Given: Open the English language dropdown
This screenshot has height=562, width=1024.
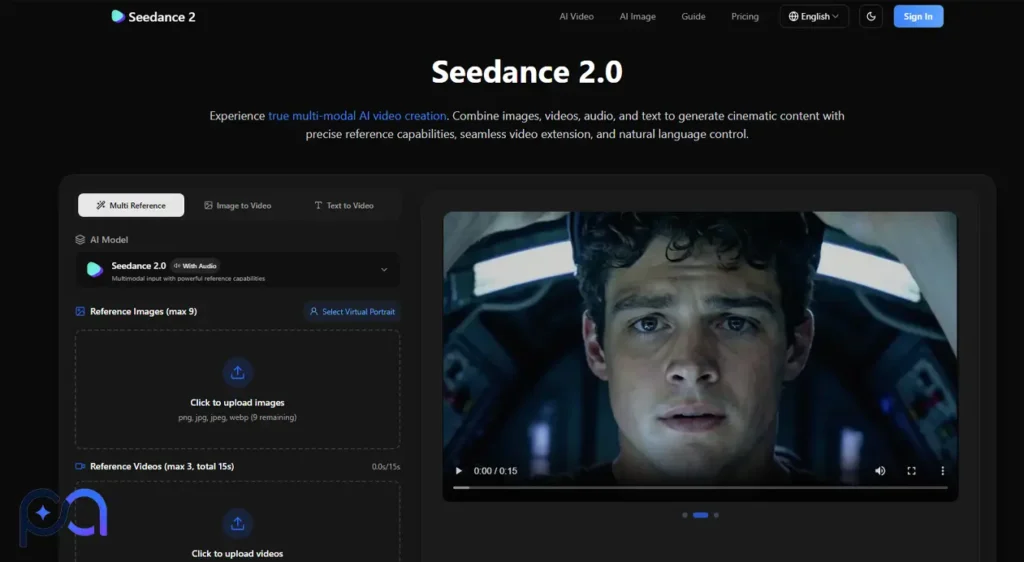Looking at the screenshot, I should tap(814, 16).
